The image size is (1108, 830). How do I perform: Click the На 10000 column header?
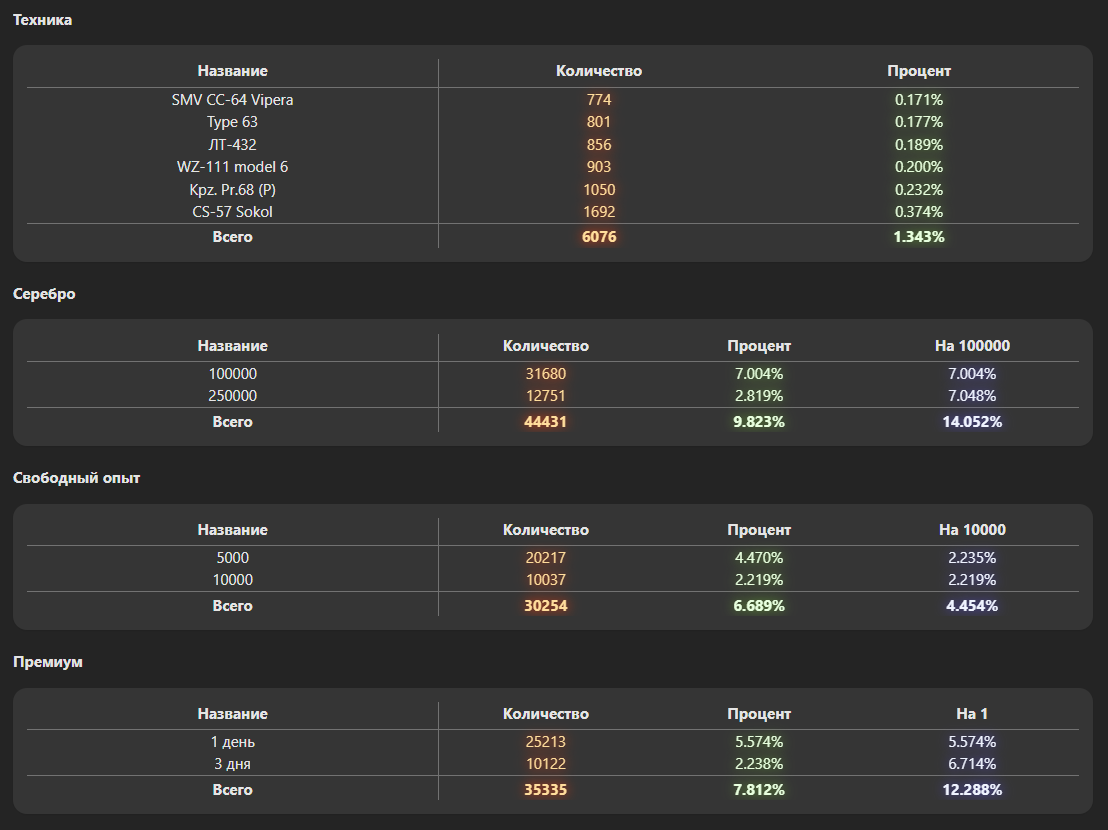[972, 530]
